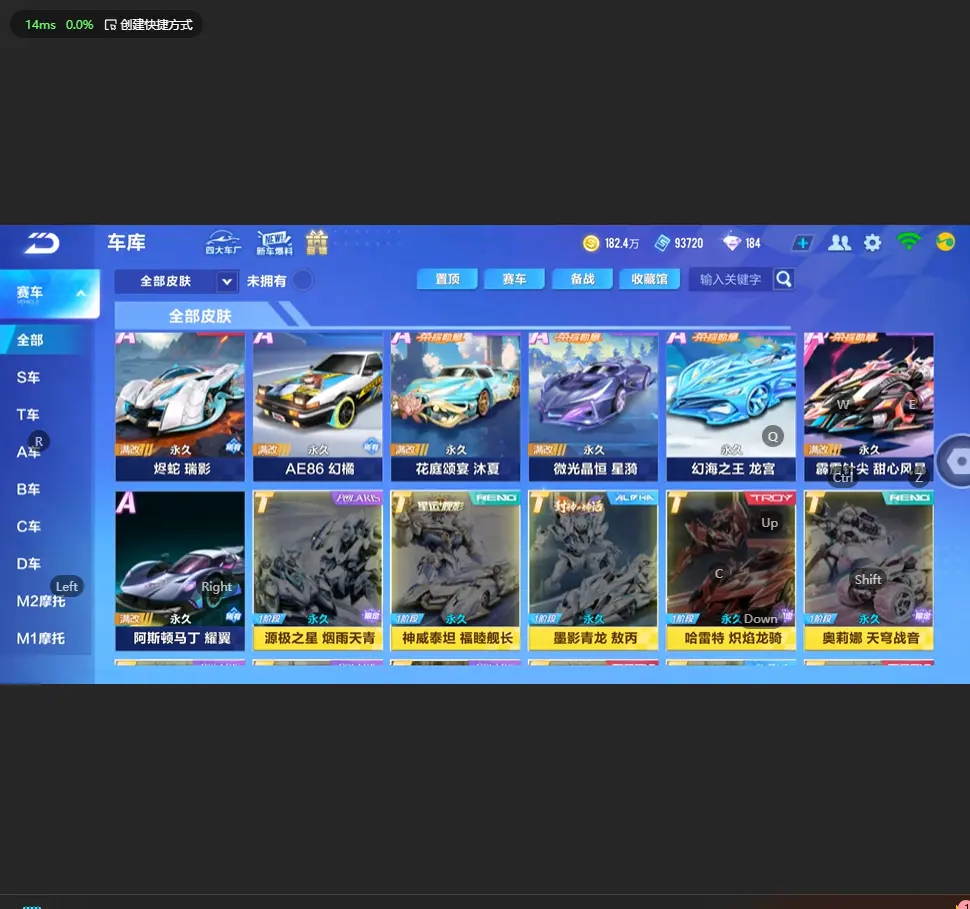
Task: Select the 哈雷特 炽焰龙骑 car card
Action: pyautogui.click(x=731, y=571)
